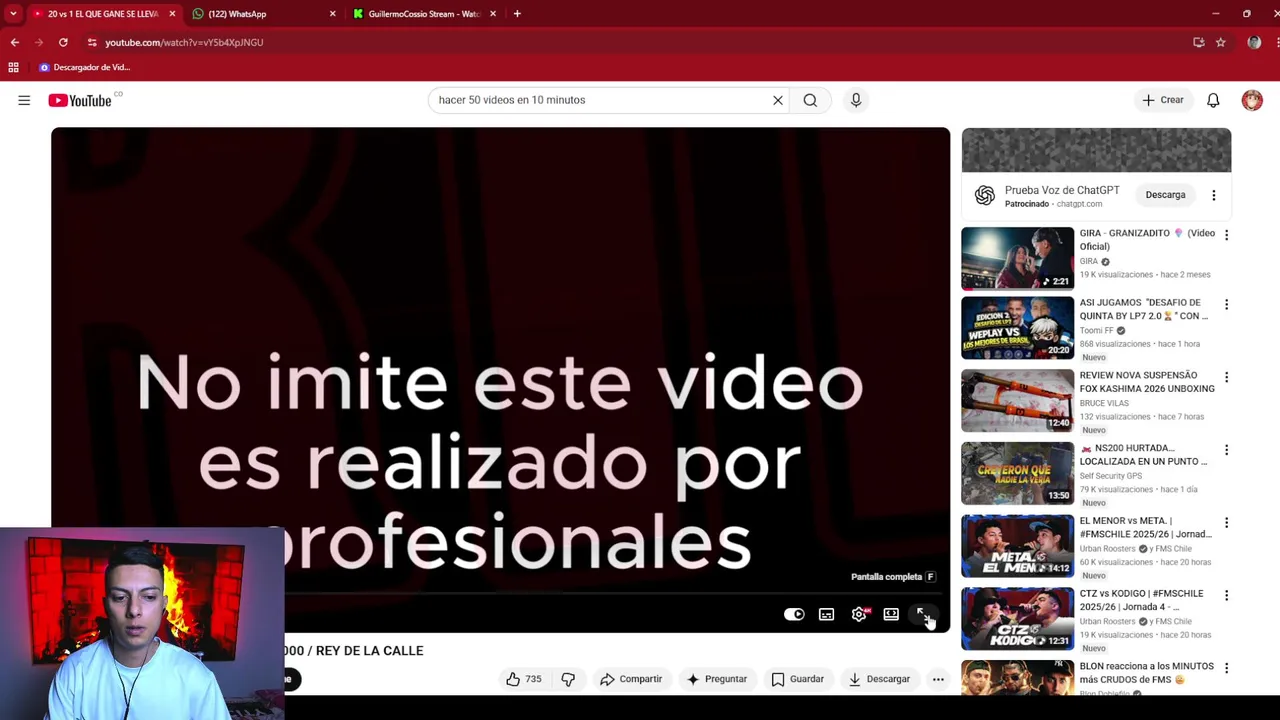Image resolution: width=1280 pixels, height=720 pixels.
Task: Dislike the video with thumbs down
Action: [x=568, y=679]
